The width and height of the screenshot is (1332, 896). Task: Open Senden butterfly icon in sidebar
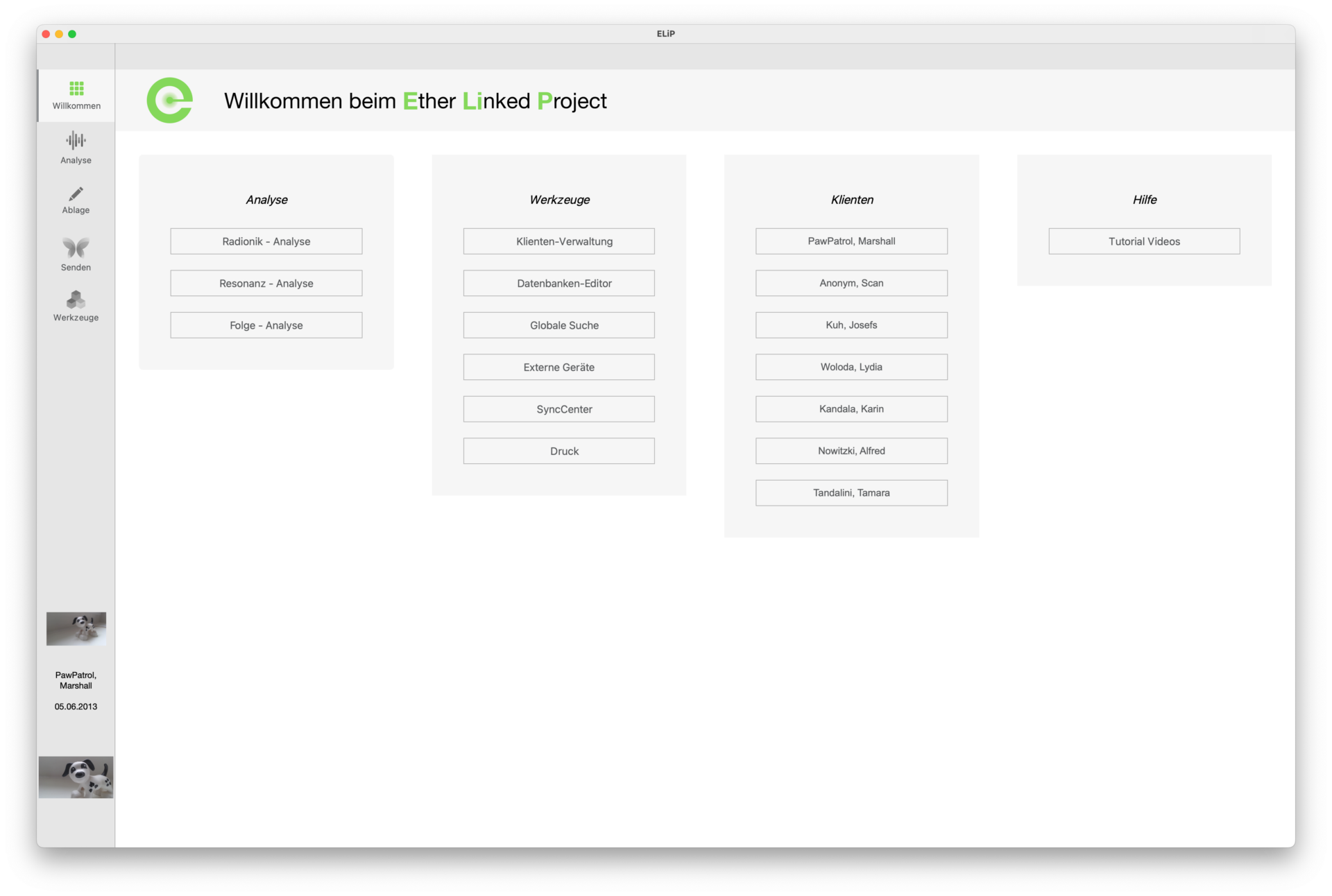(76, 248)
